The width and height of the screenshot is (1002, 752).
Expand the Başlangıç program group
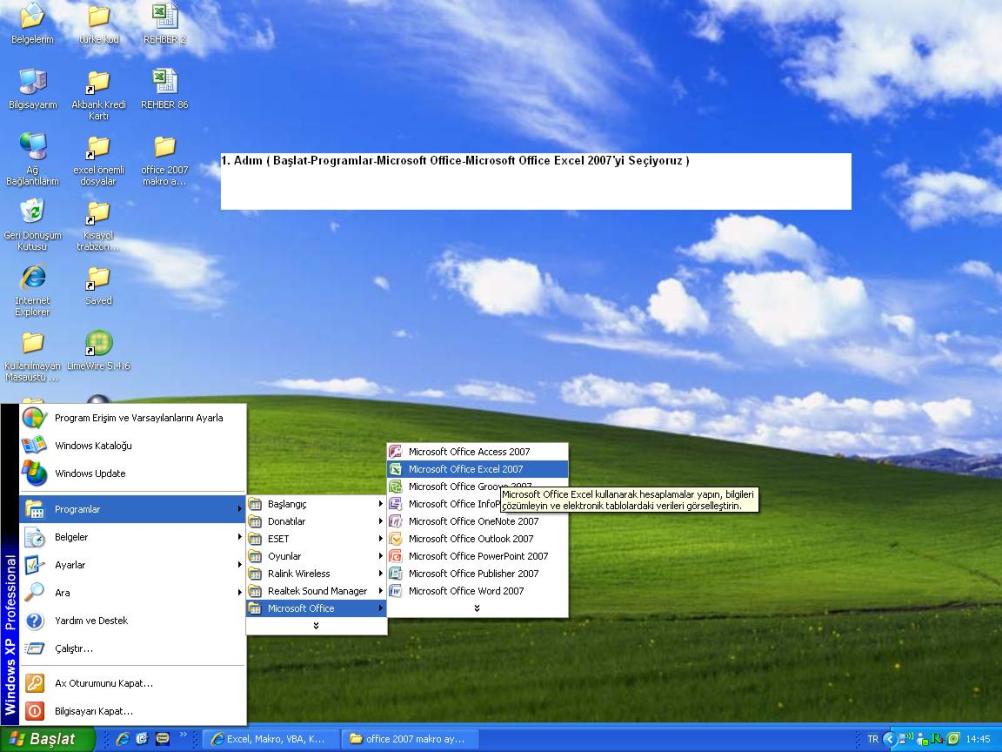[x=316, y=504]
